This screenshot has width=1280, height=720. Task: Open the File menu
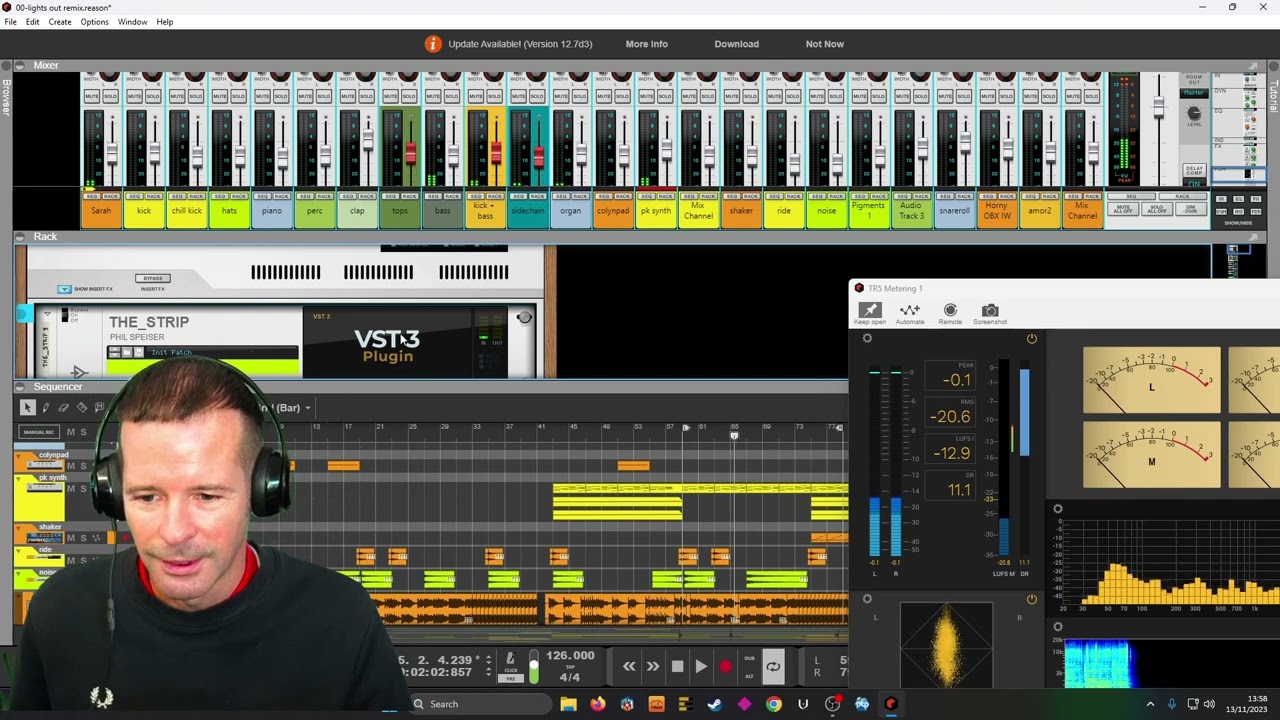pyautogui.click(x=10, y=22)
